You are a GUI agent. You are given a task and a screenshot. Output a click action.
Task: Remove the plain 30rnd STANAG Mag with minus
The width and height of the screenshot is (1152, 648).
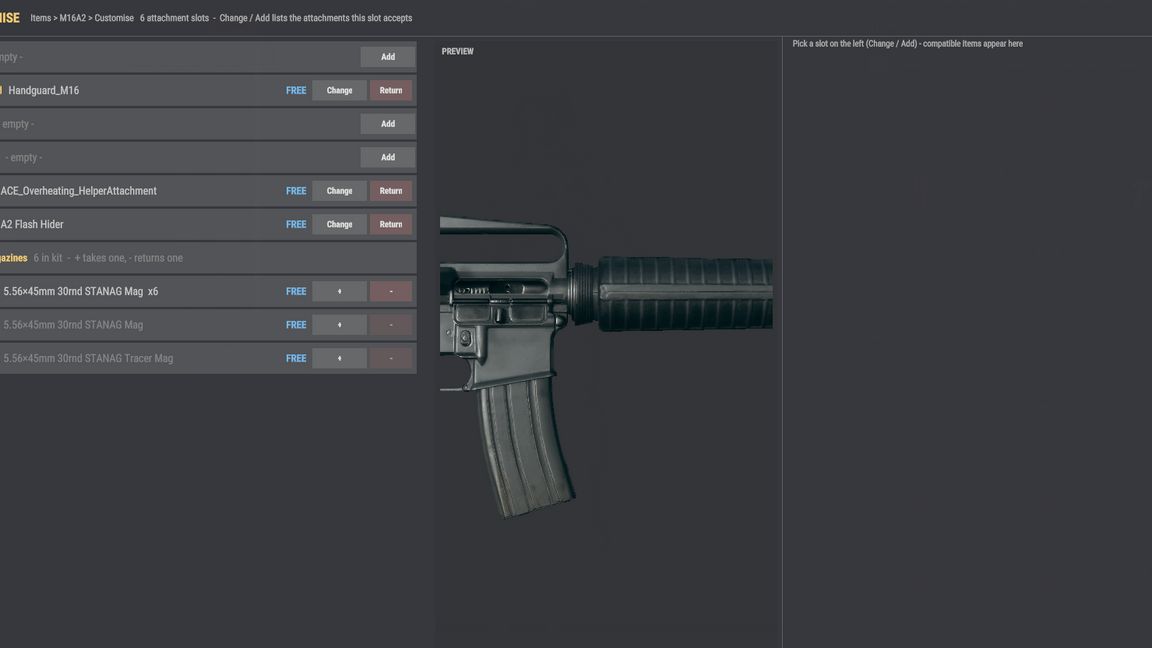click(391, 325)
